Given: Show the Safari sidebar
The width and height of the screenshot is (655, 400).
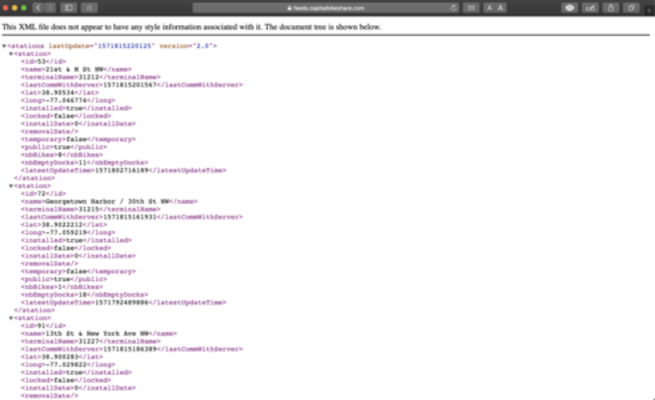Looking at the screenshot, I should (70, 7).
